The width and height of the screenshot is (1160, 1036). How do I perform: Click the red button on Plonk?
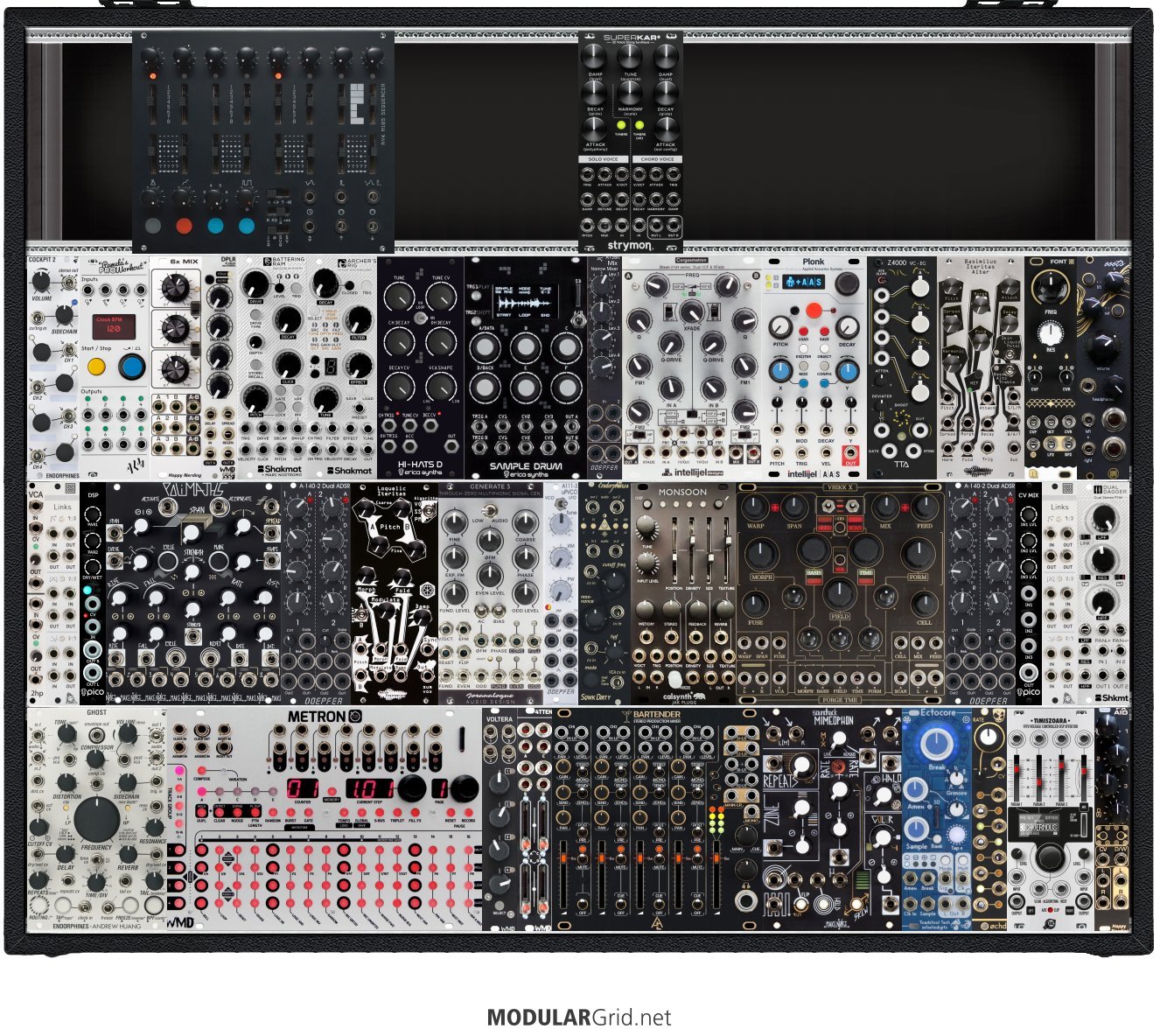click(813, 310)
